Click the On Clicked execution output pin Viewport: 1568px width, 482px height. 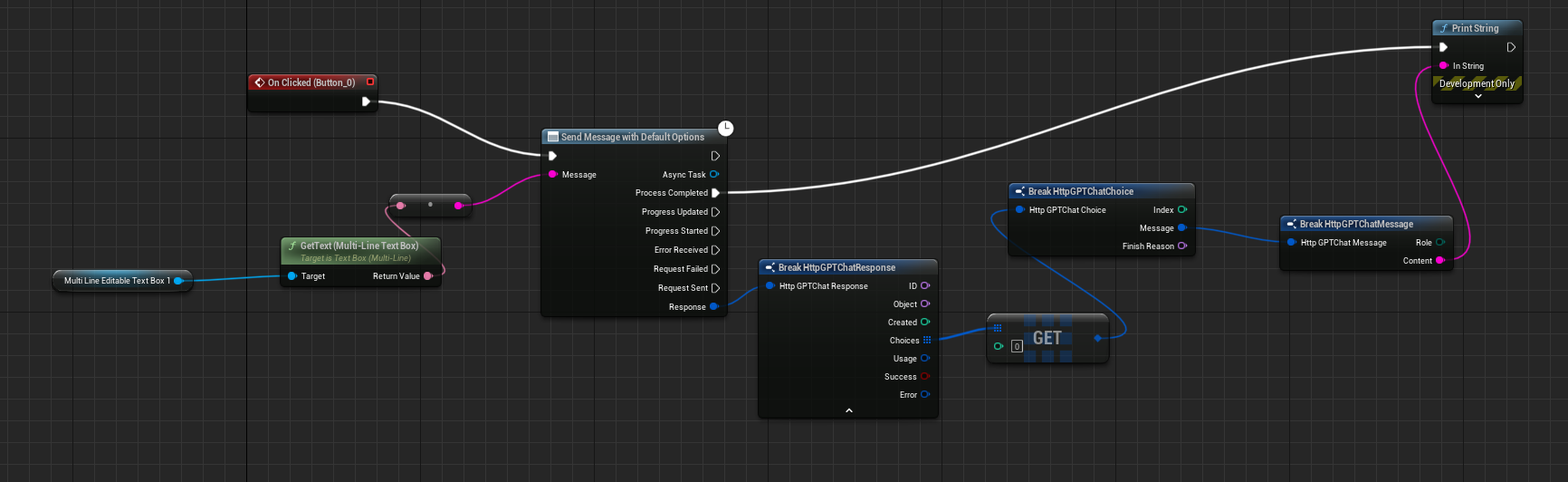(x=366, y=101)
